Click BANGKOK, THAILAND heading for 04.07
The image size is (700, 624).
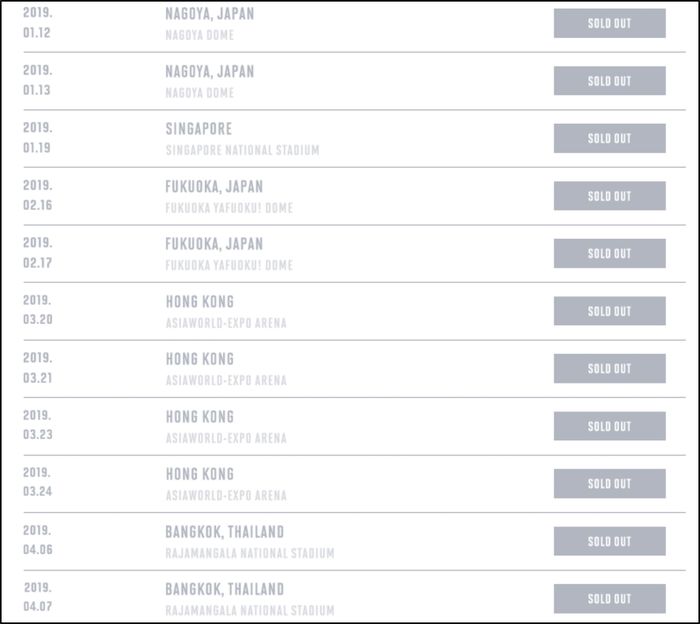[x=224, y=589]
